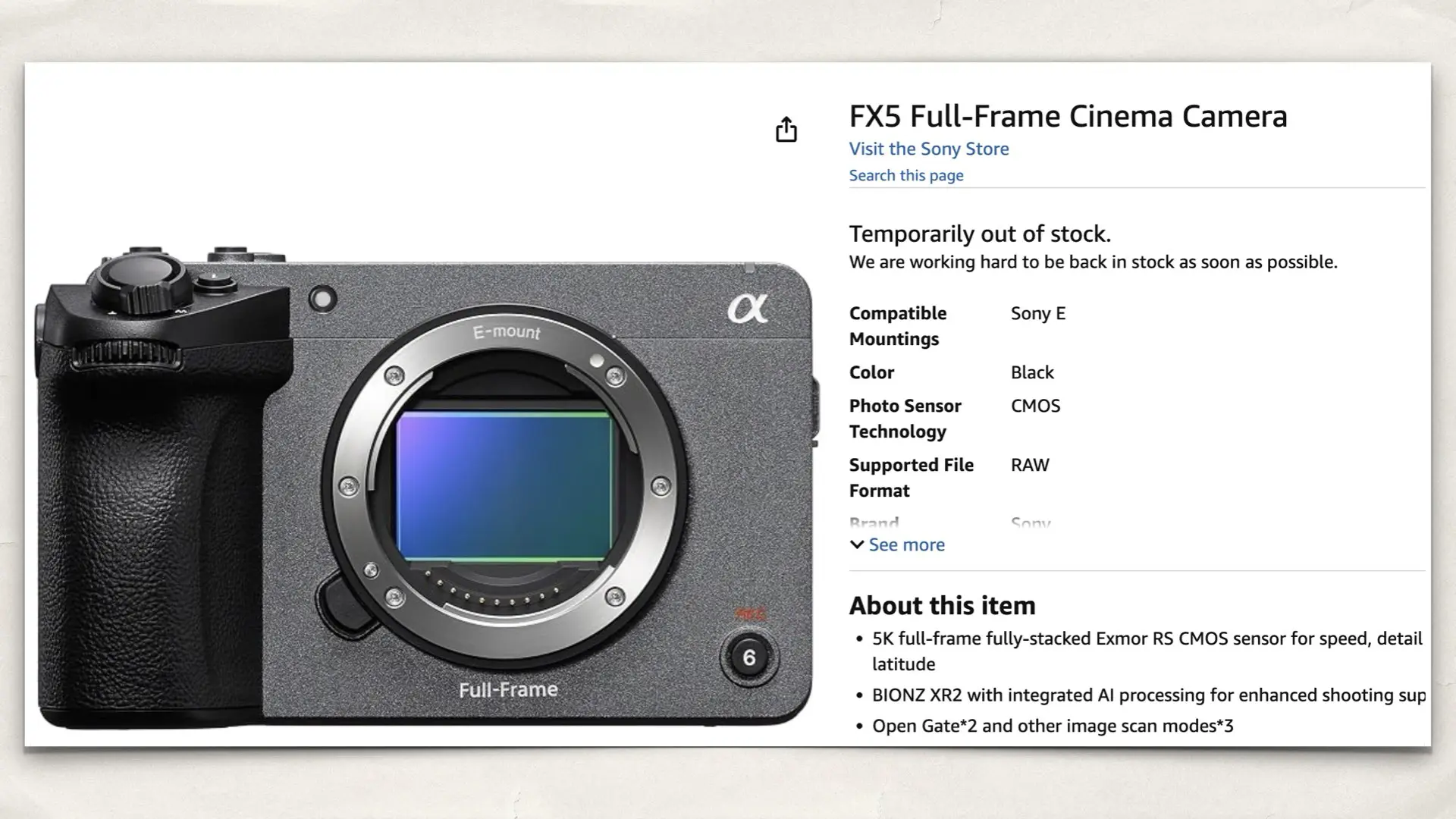
Task: Click the Open Gate image scan modes bullet
Action: (1053, 726)
